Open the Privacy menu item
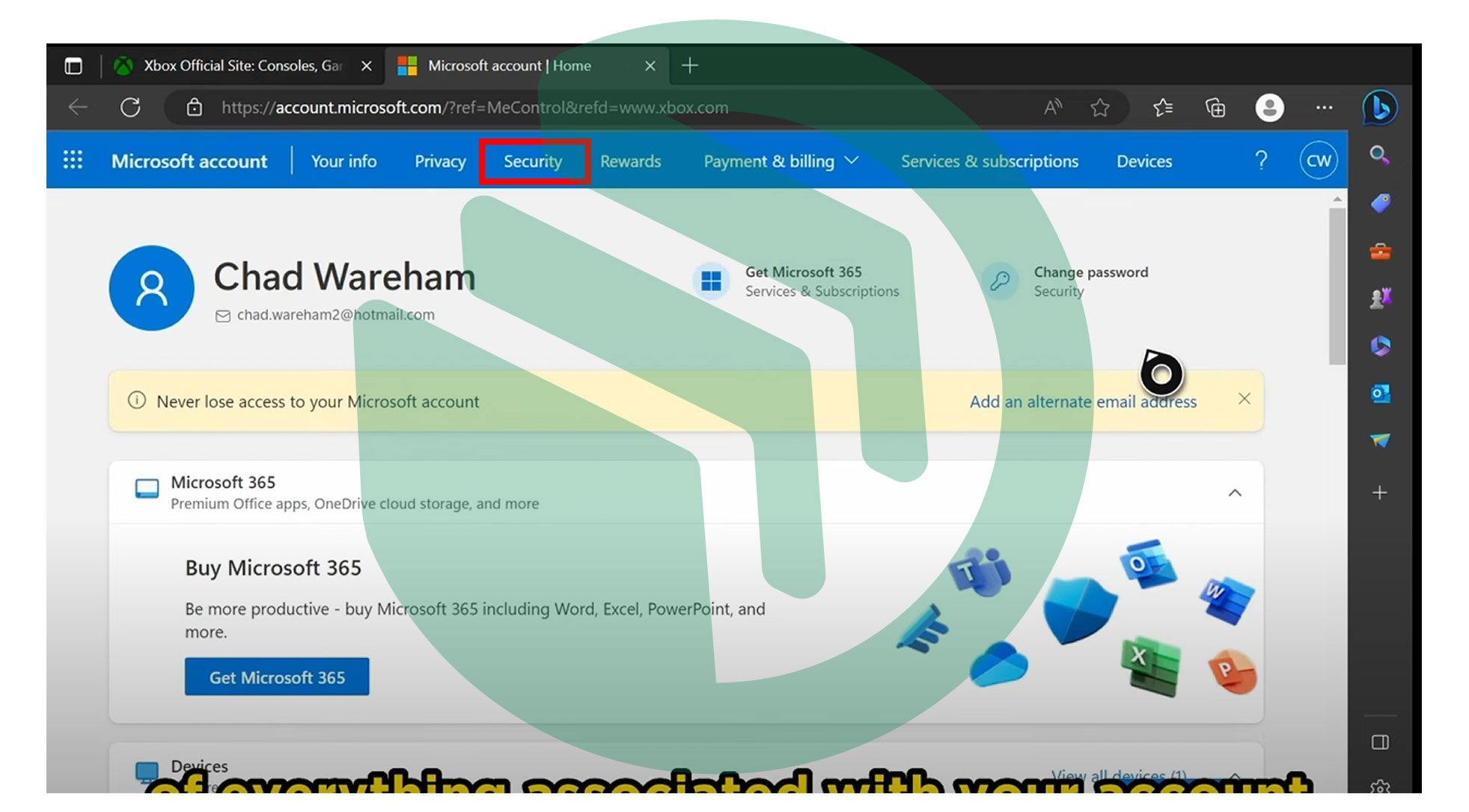The width and height of the screenshot is (1469, 812). pos(440,162)
